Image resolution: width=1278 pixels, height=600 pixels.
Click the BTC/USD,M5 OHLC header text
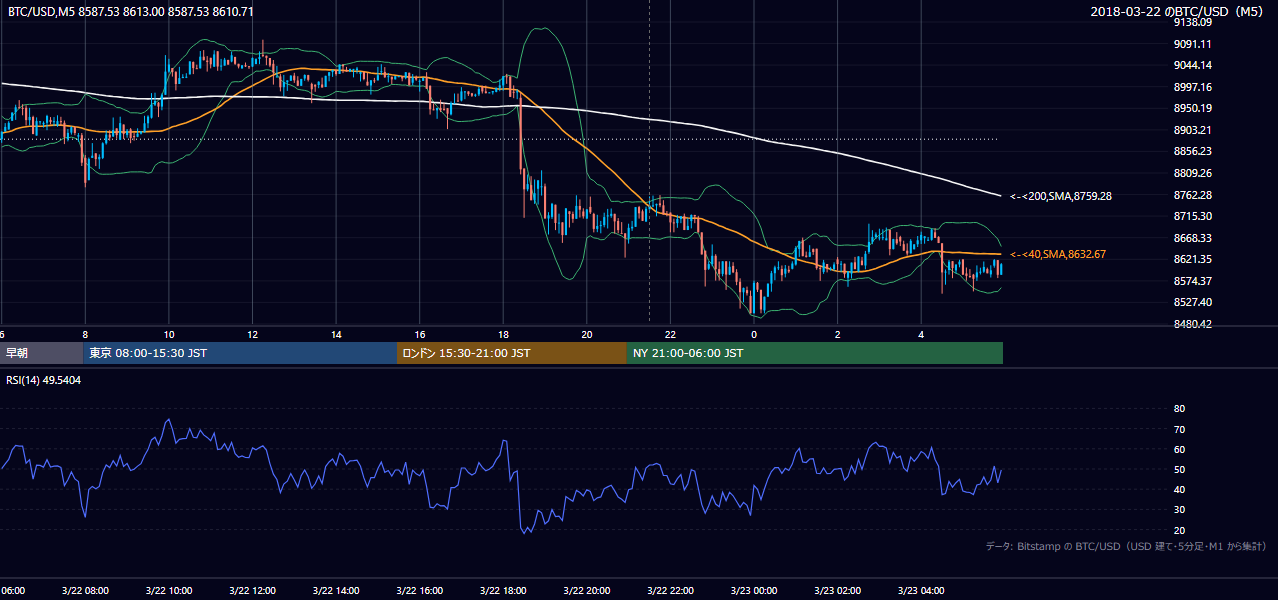pyautogui.click(x=131, y=12)
